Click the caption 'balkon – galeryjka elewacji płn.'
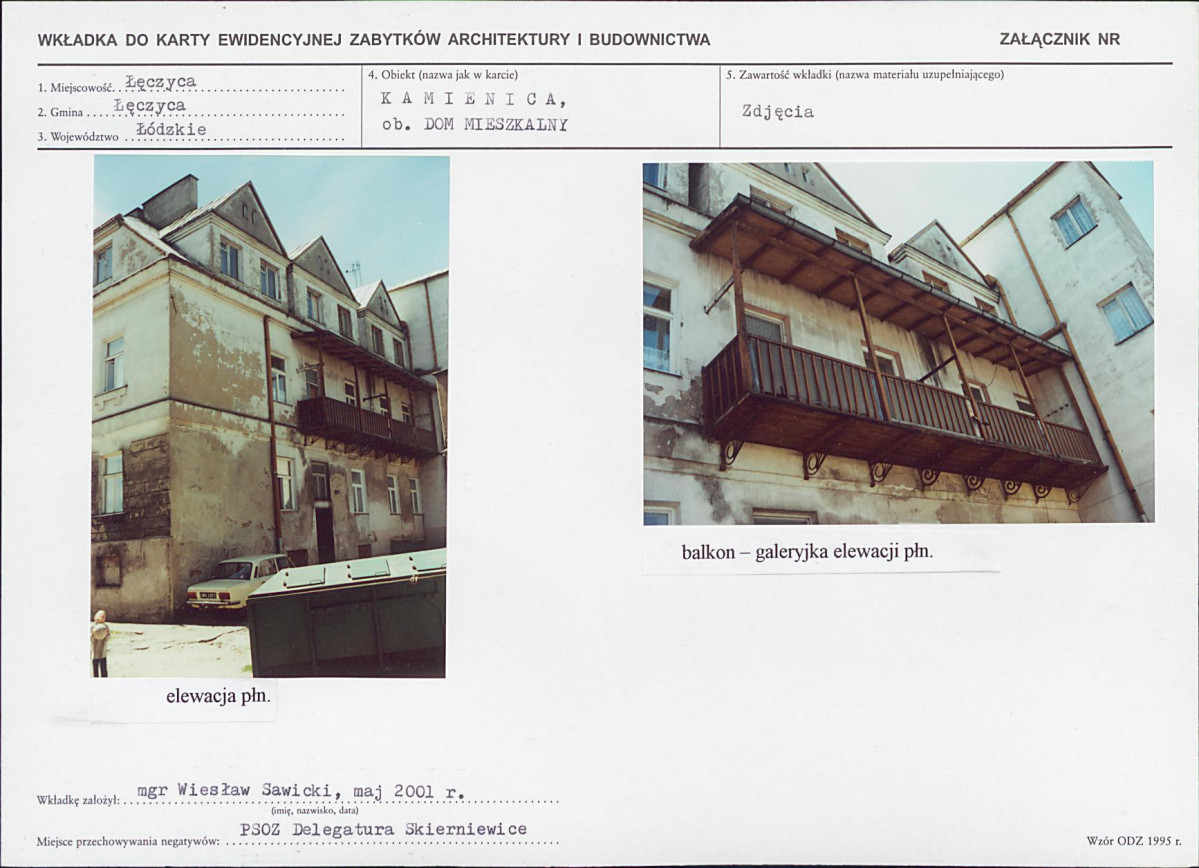This screenshot has height=868, width=1199. [x=807, y=551]
